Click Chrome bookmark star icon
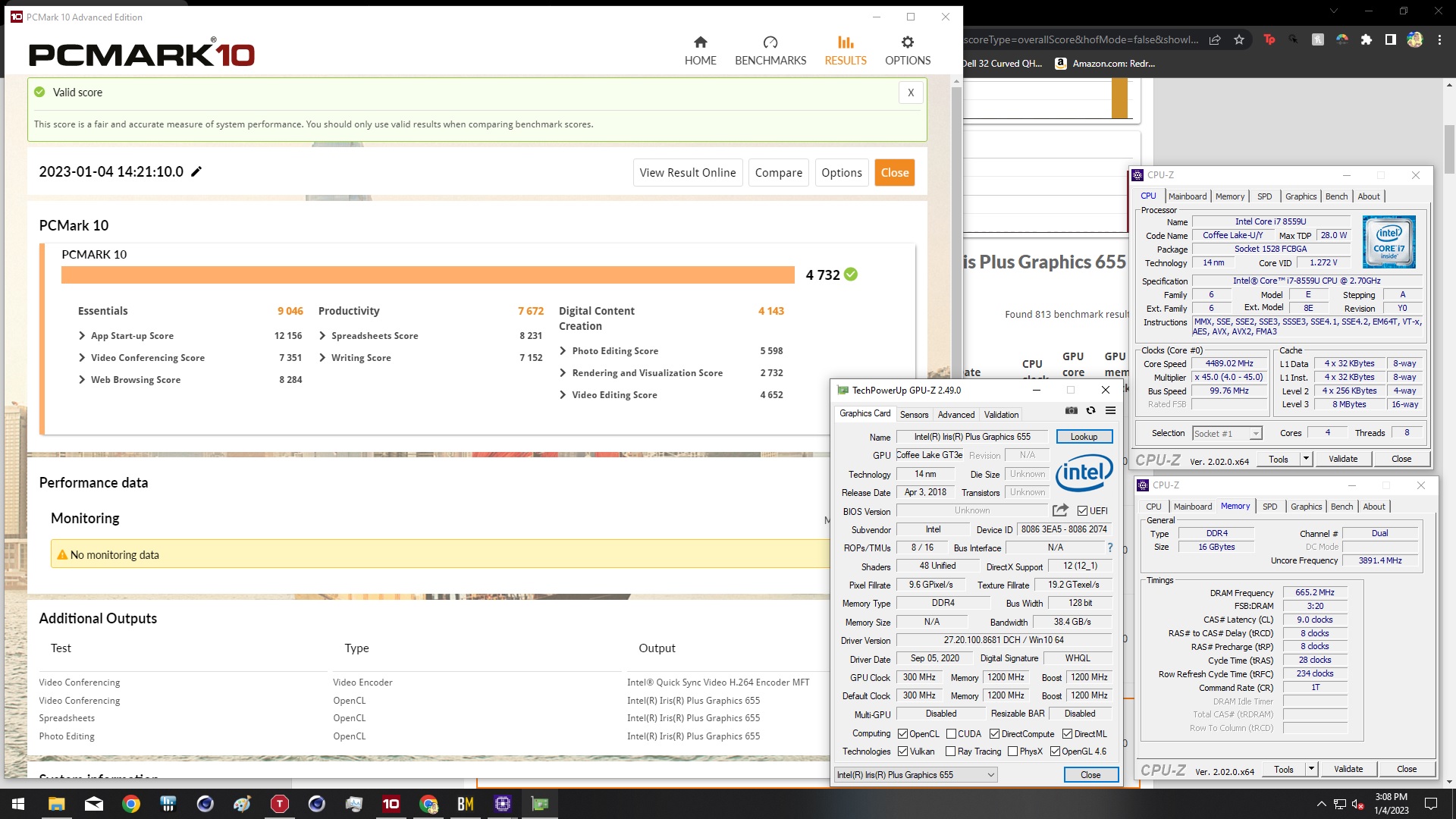Viewport: 1456px width, 819px height. click(x=1239, y=39)
